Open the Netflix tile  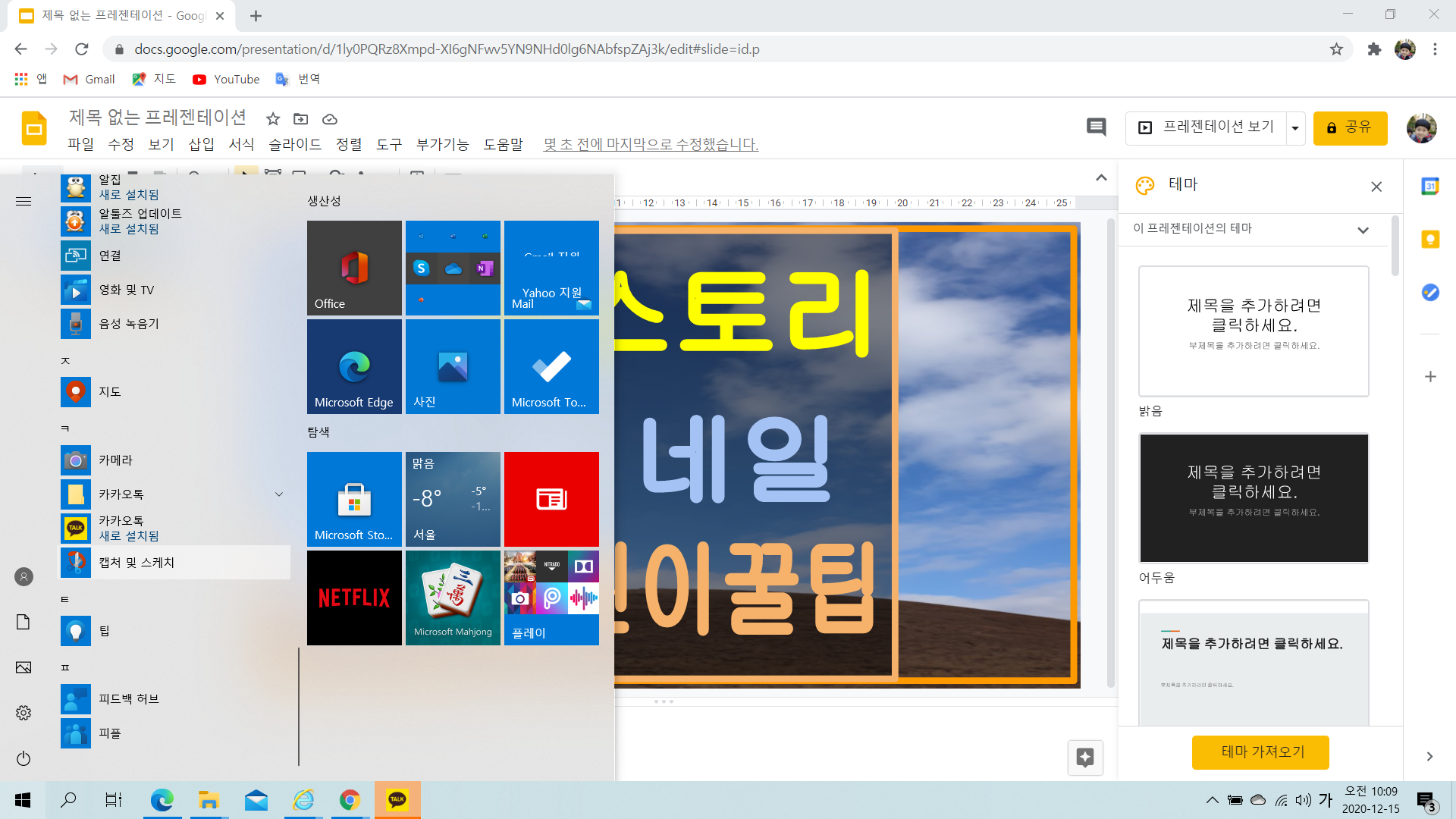click(x=354, y=598)
